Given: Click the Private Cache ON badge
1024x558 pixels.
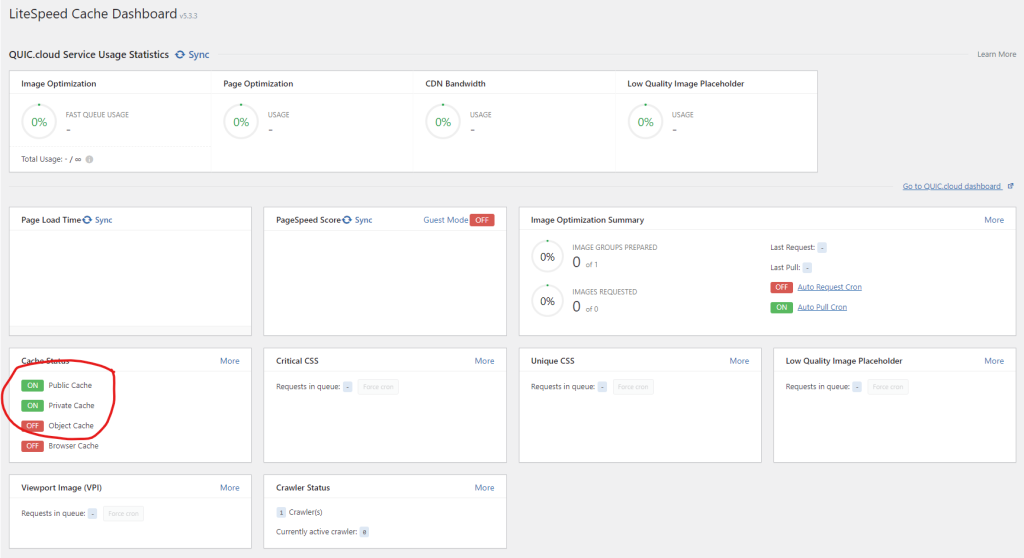Looking at the screenshot, I should 32,406.
